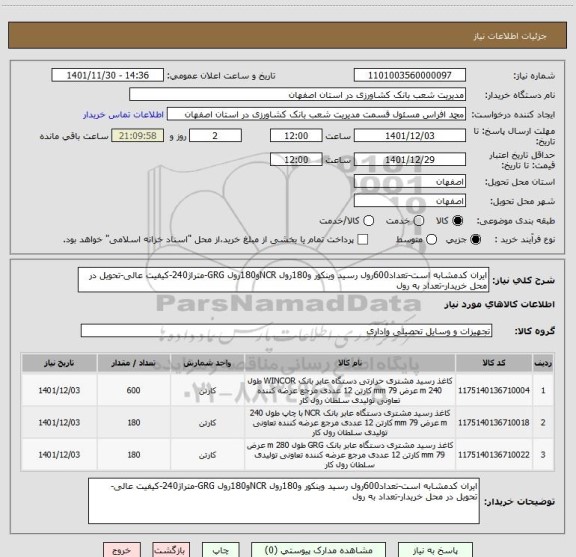576x557 pixels.
Task: Click delivery city اصفهان field
Action: [410, 201]
